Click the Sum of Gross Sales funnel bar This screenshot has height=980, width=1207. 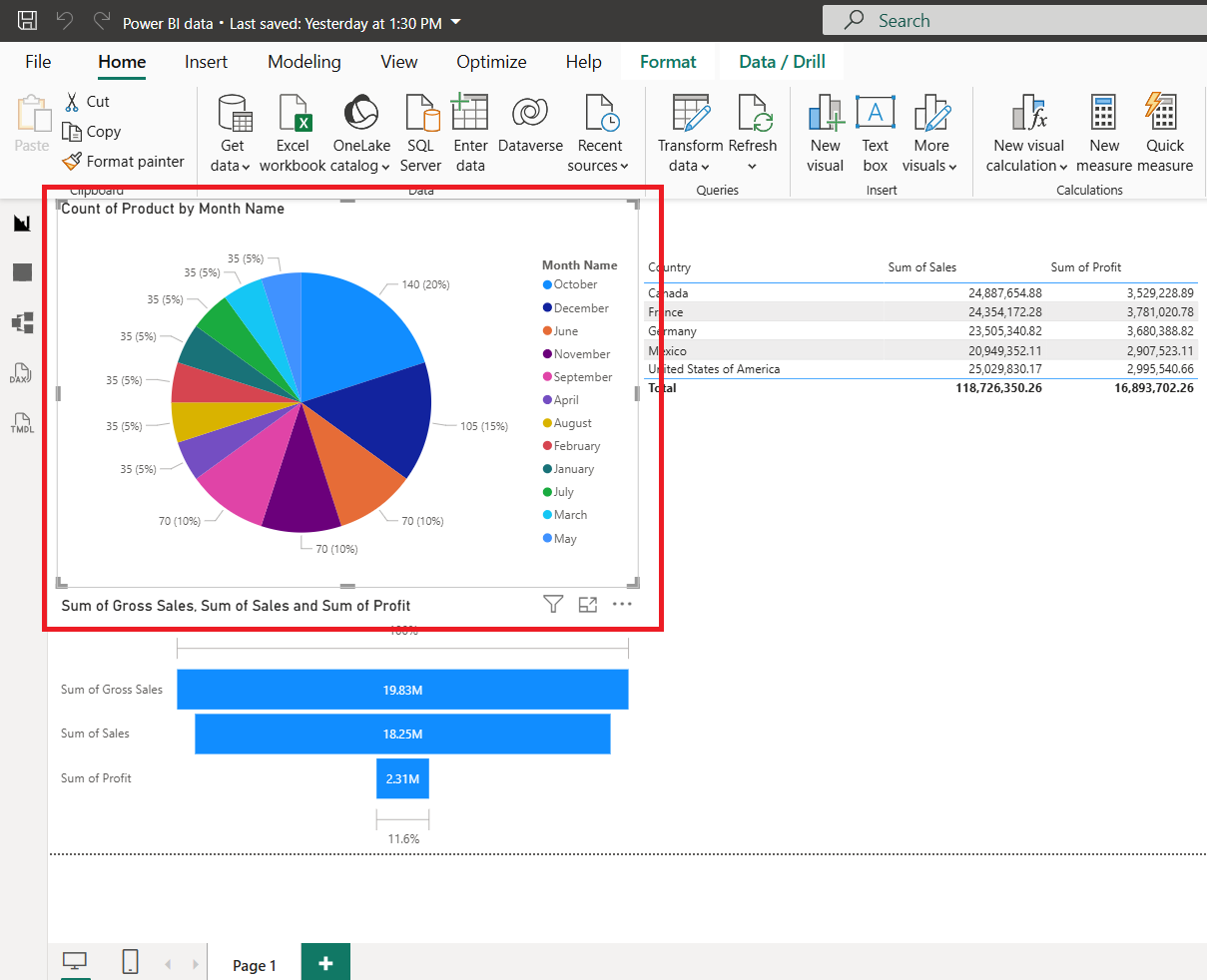click(x=402, y=690)
